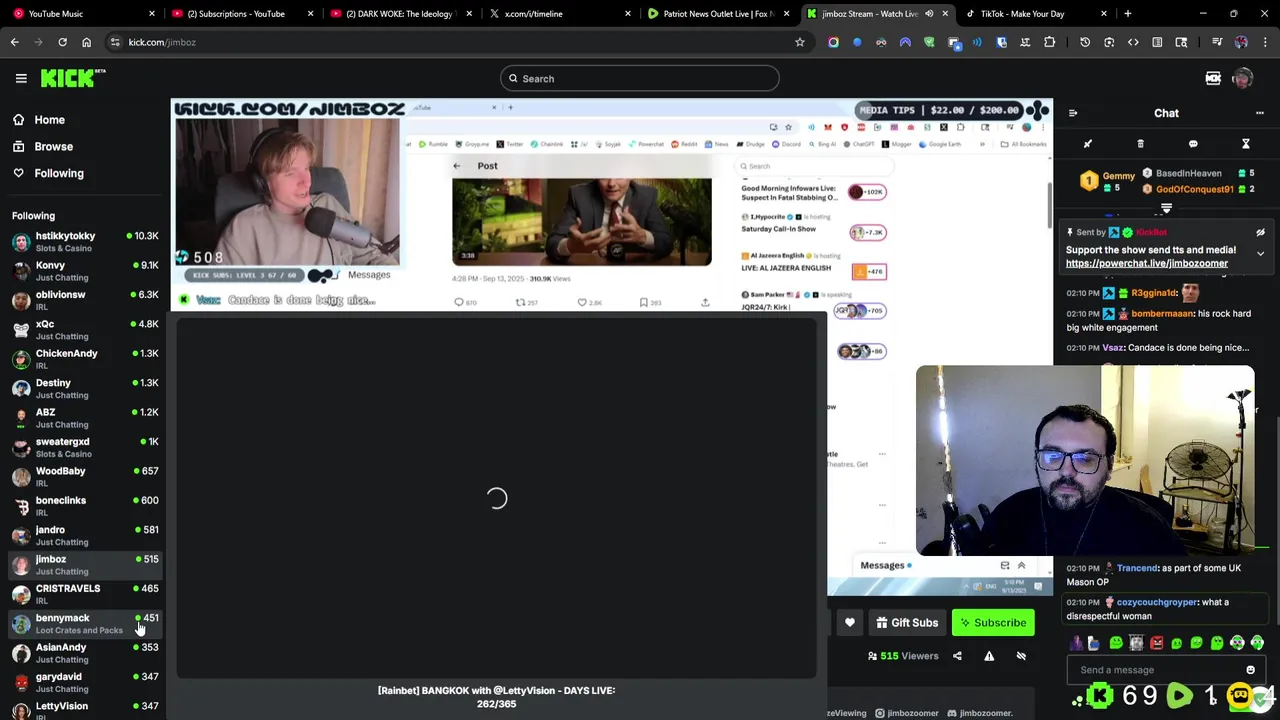Focus the Kick search field
1280x720 pixels.
(640, 78)
